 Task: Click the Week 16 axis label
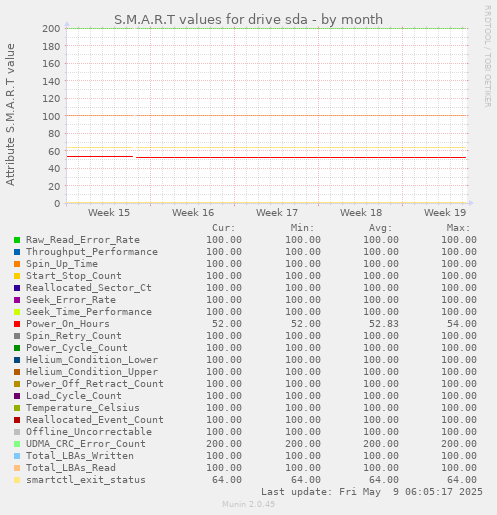point(193,213)
